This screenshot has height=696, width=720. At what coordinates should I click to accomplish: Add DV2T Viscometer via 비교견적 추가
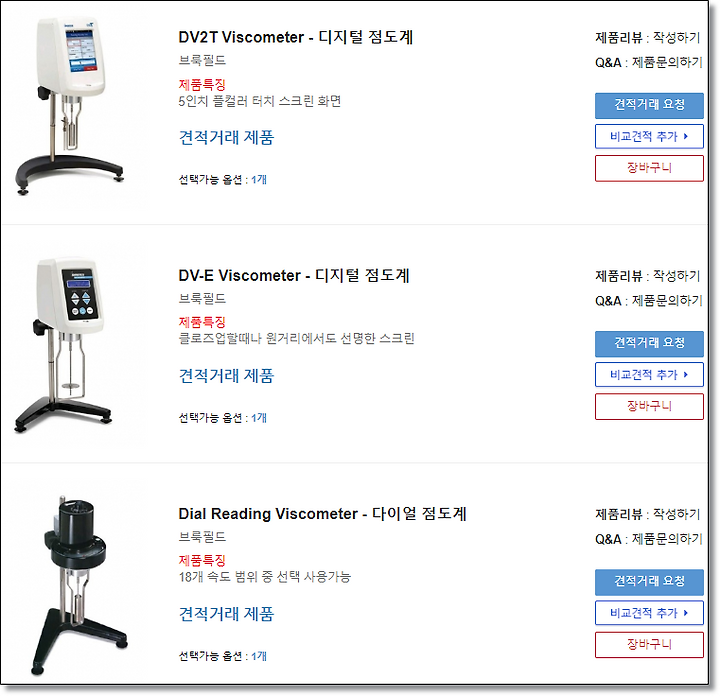click(649, 136)
